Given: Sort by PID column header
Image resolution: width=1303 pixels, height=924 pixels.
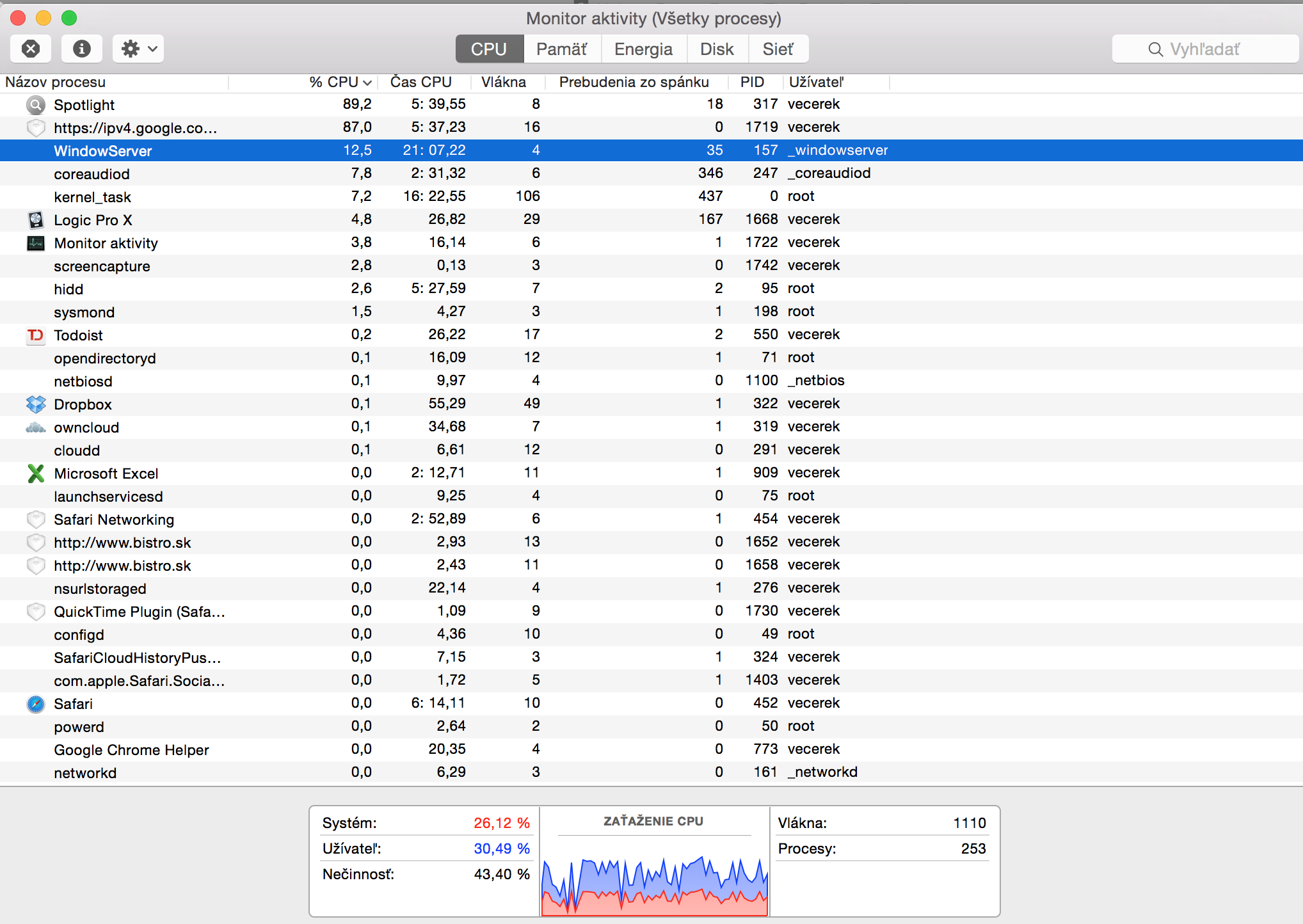Looking at the screenshot, I should point(752,83).
